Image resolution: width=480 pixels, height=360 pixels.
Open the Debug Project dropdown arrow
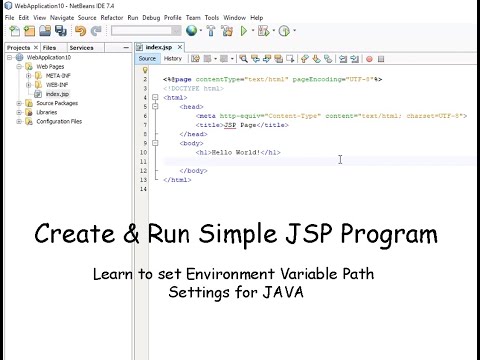tap(273, 31)
